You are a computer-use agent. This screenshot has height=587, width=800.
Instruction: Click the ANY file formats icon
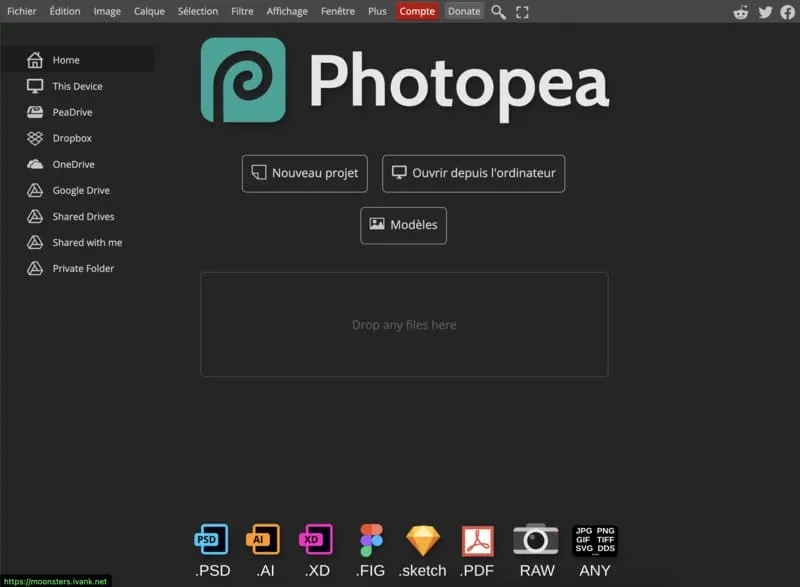tap(594, 539)
